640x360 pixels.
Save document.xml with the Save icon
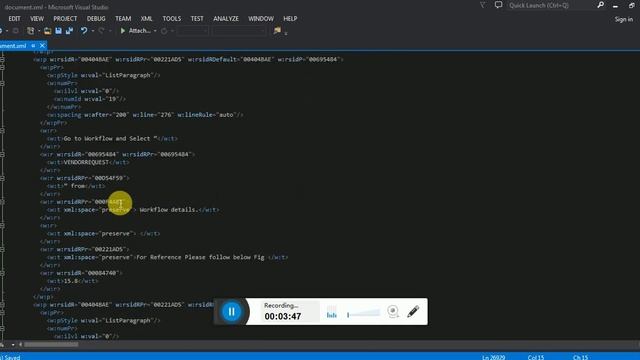pos(58,31)
